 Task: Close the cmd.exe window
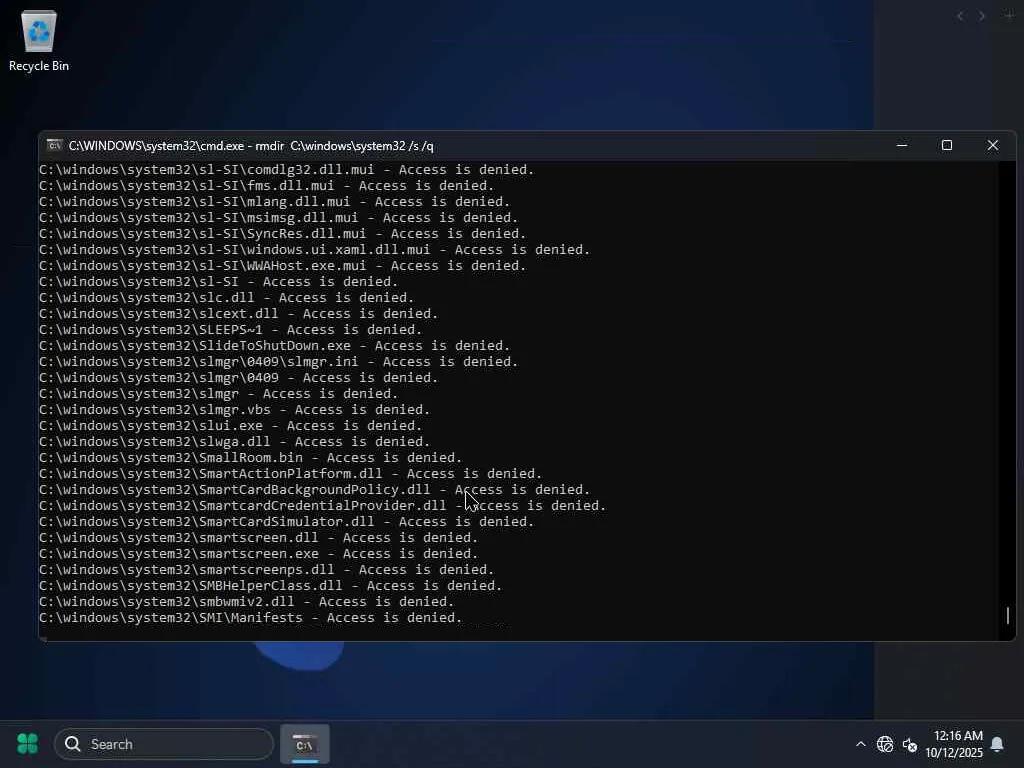tap(993, 145)
